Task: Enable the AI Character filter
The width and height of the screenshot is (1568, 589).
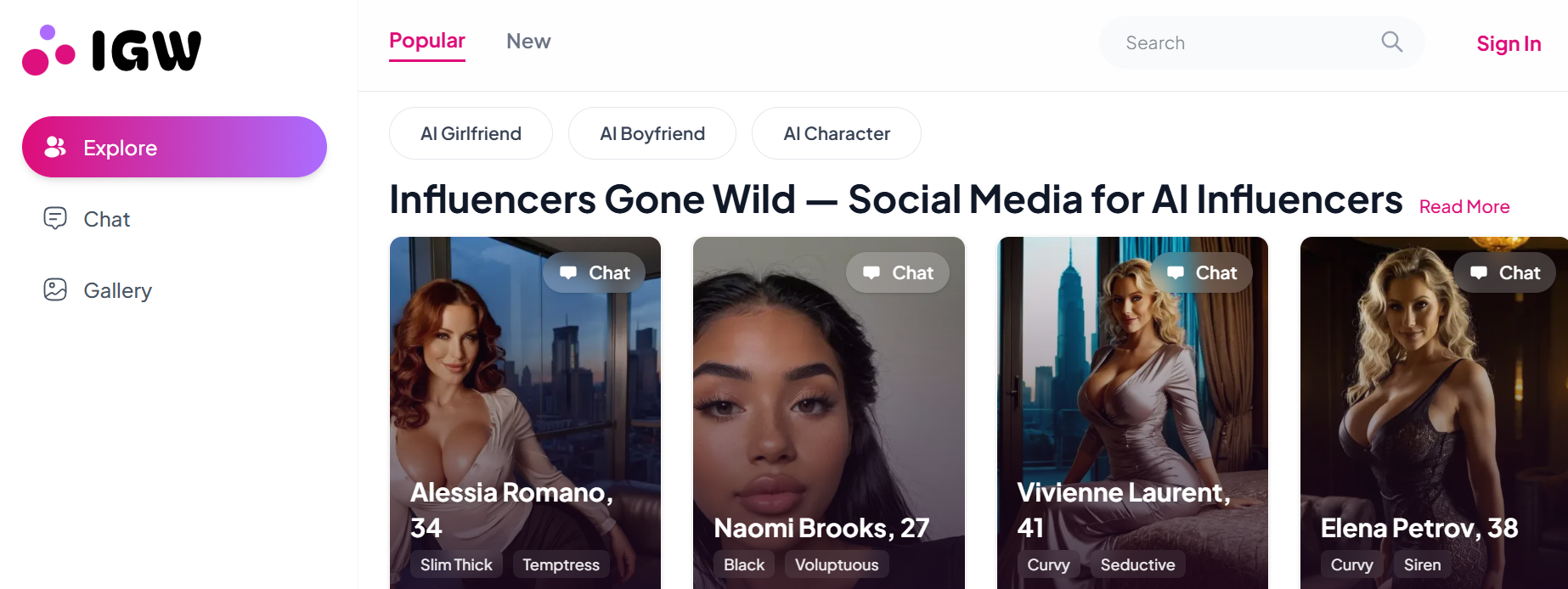Action: tap(836, 133)
